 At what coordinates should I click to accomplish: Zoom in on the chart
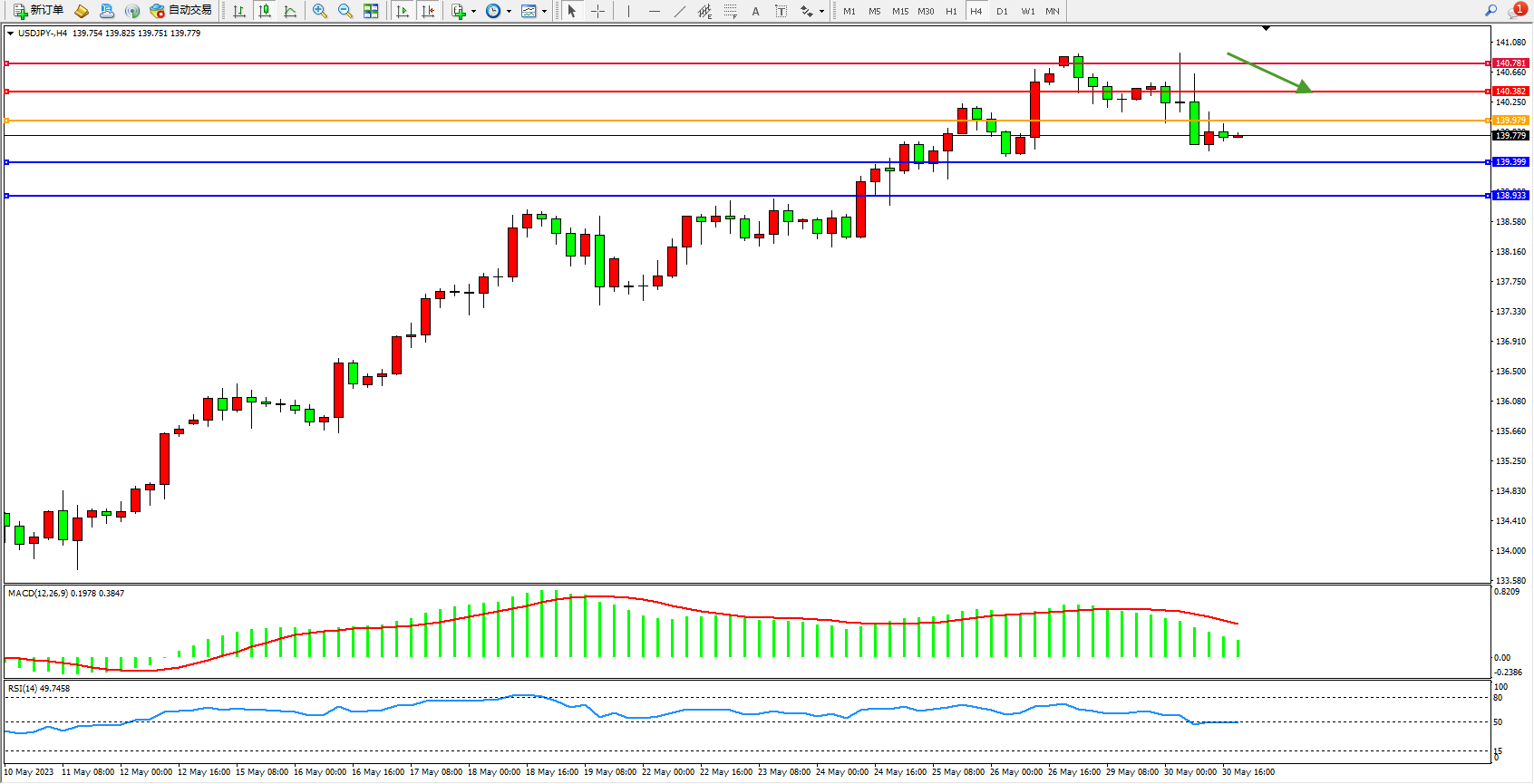pyautogui.click(x=320, y=11)
